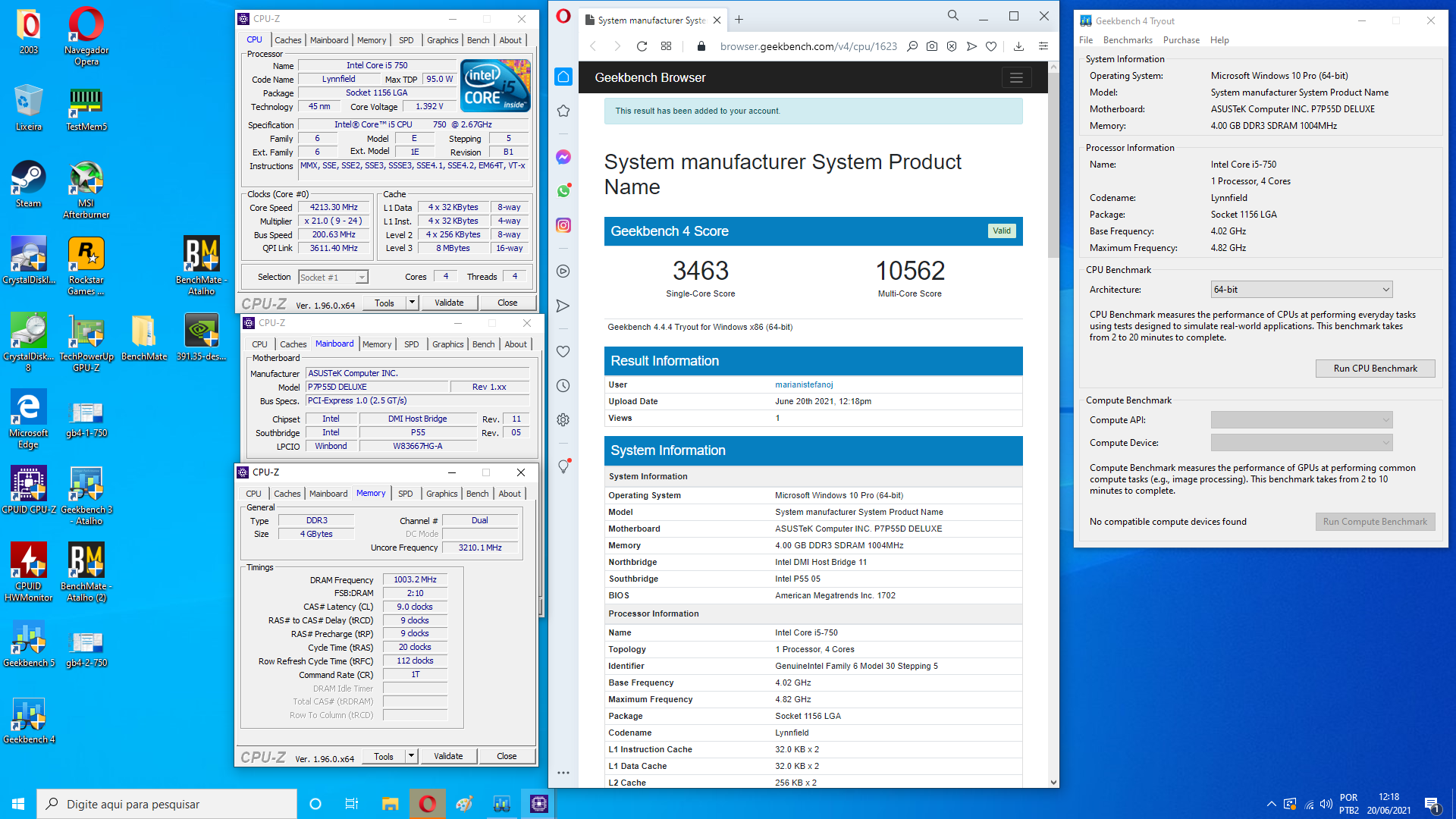Open lightbulb tips icon in Opera sidebar
The height and width of the screenshot is (819, 1456).
pos(563,466)
